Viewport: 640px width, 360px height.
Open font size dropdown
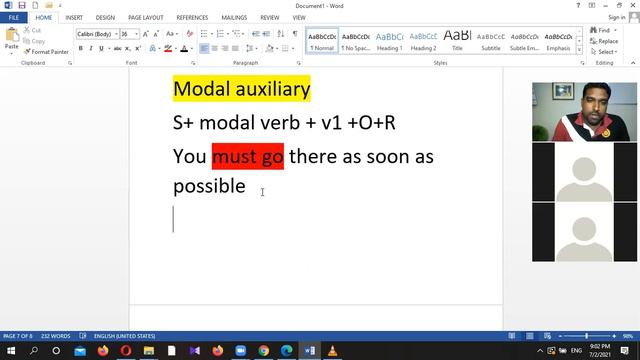pos(136,34)
